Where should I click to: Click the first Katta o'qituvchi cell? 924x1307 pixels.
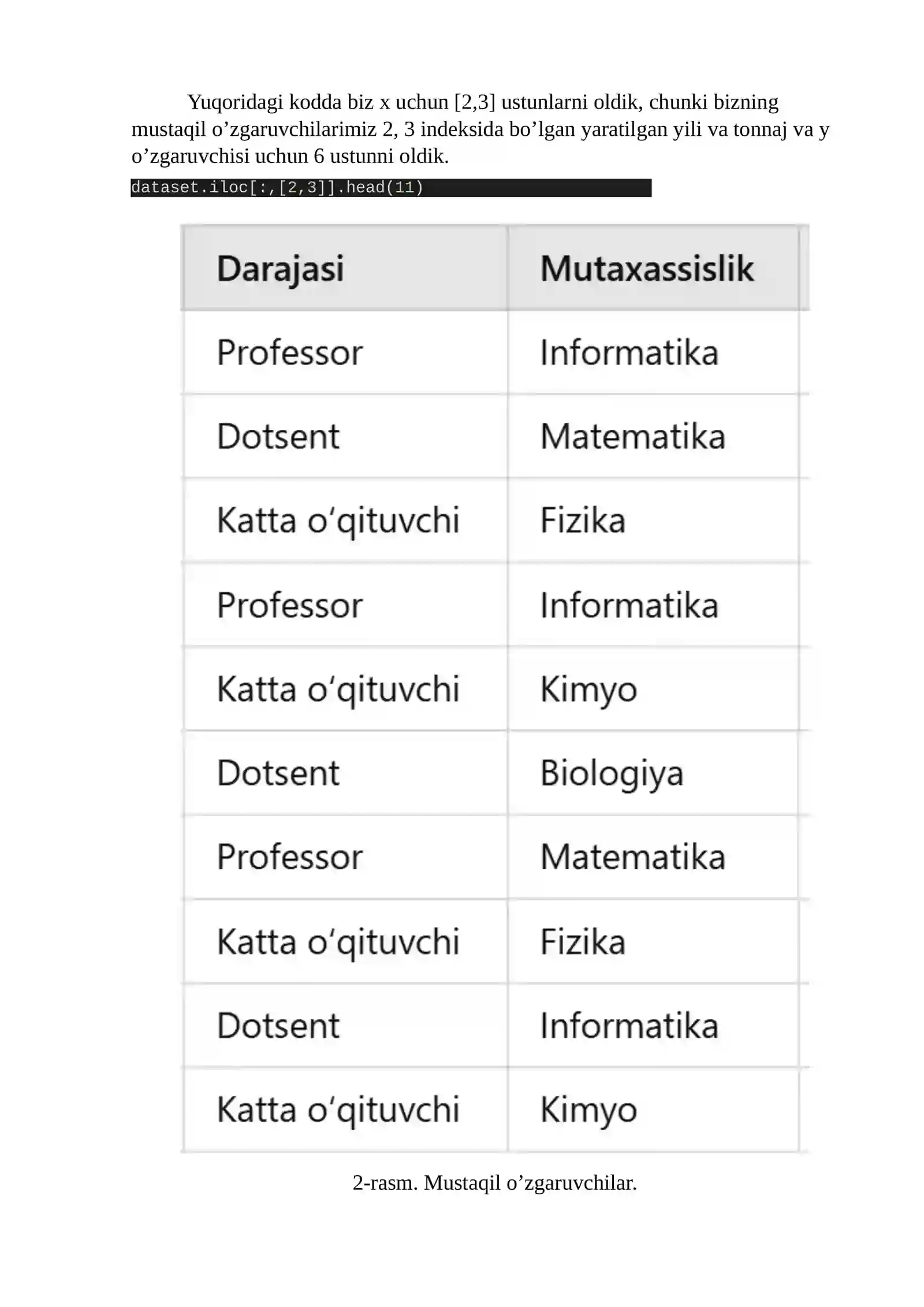click(345, 520)
